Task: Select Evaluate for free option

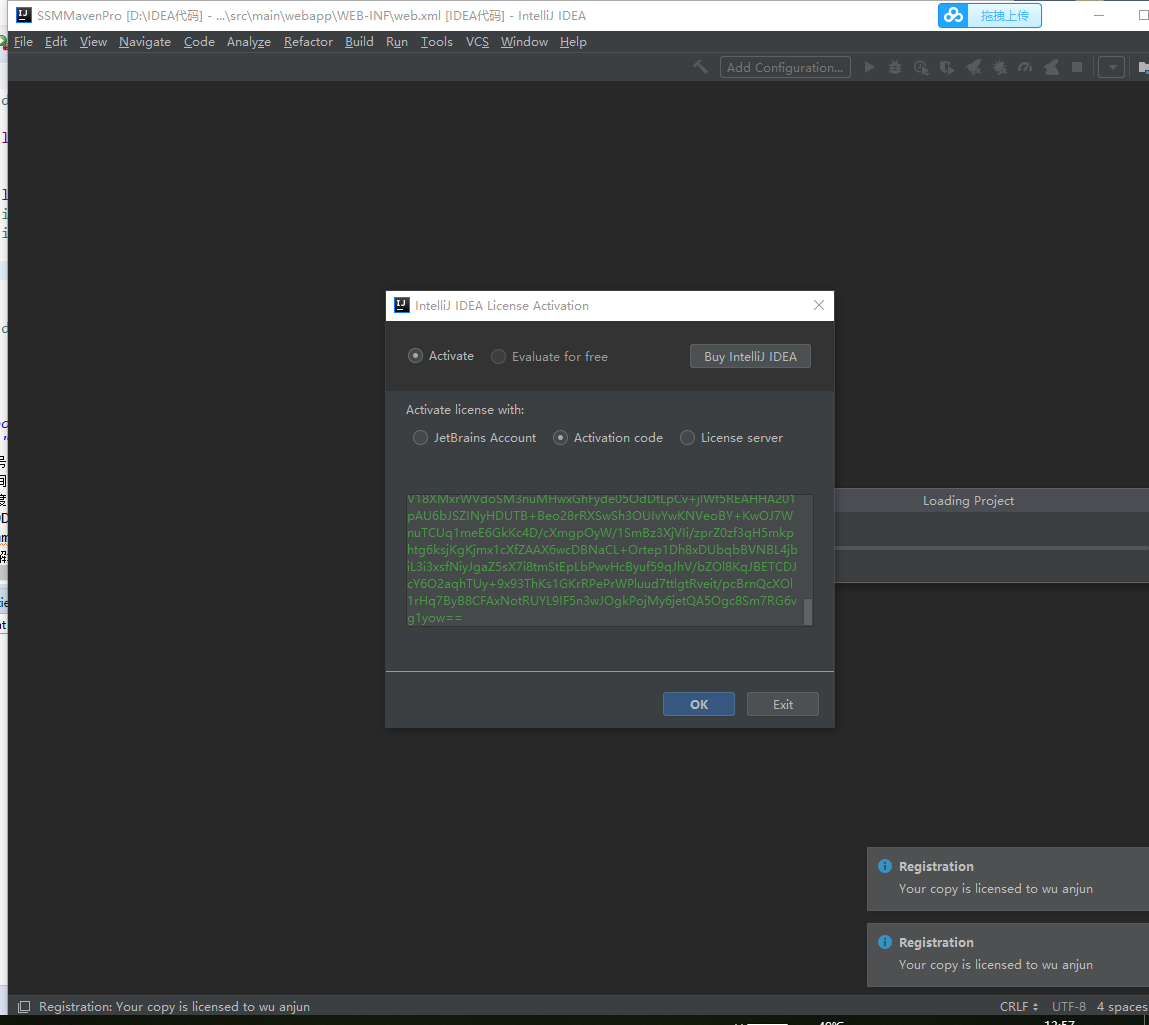Action: 498,357
